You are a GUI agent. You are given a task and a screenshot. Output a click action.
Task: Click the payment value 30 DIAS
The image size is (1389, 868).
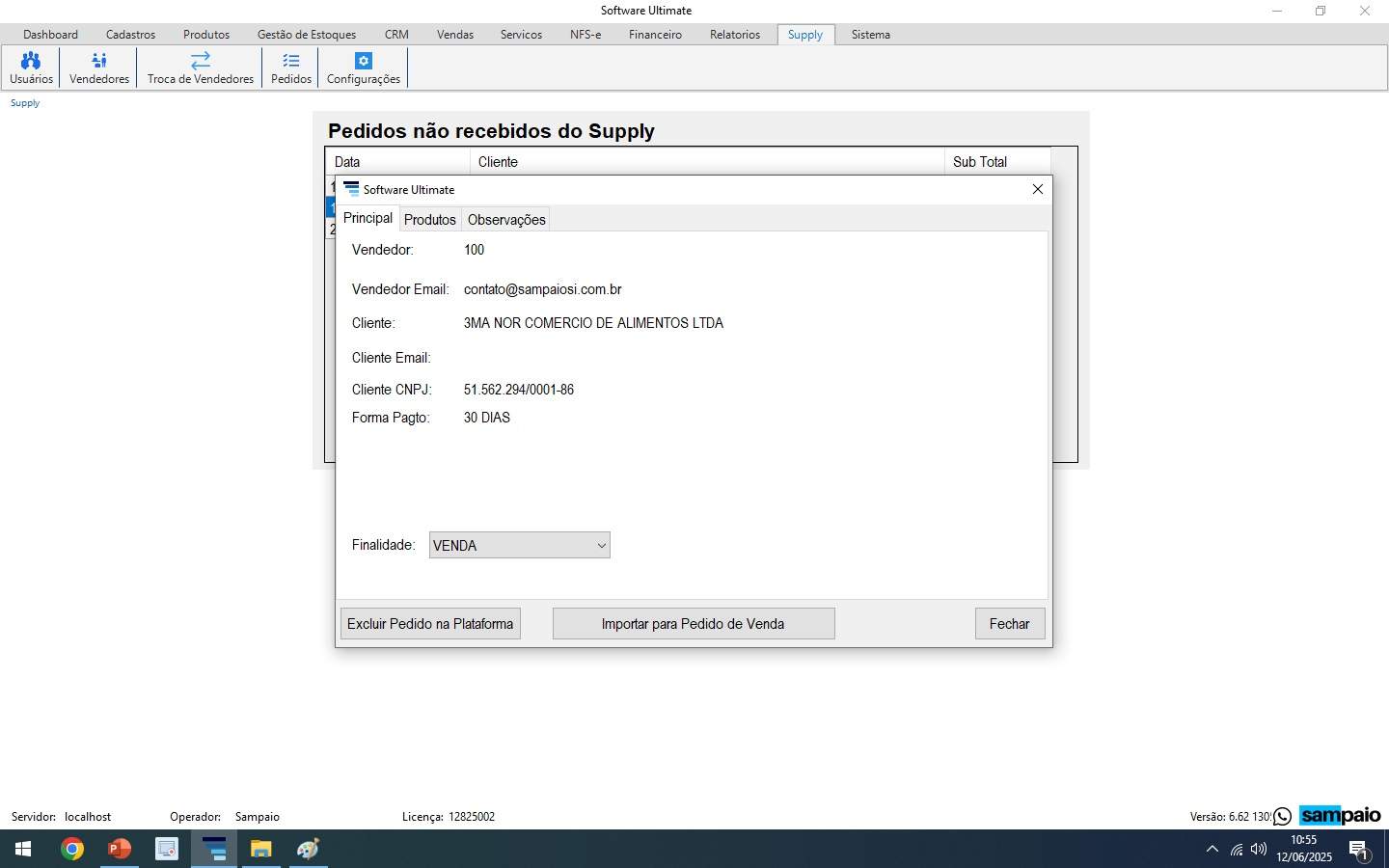tap(487, 418)
